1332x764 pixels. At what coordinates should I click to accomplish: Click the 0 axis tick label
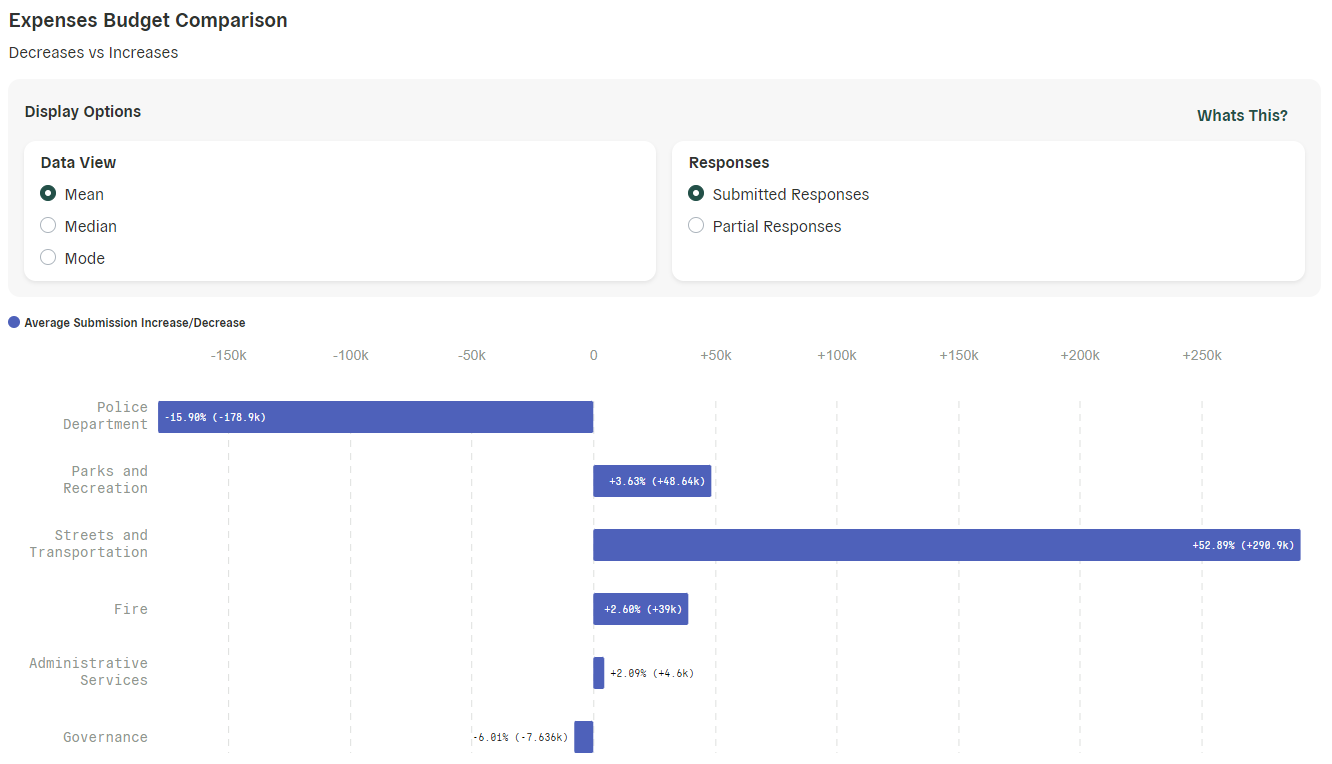593,356
